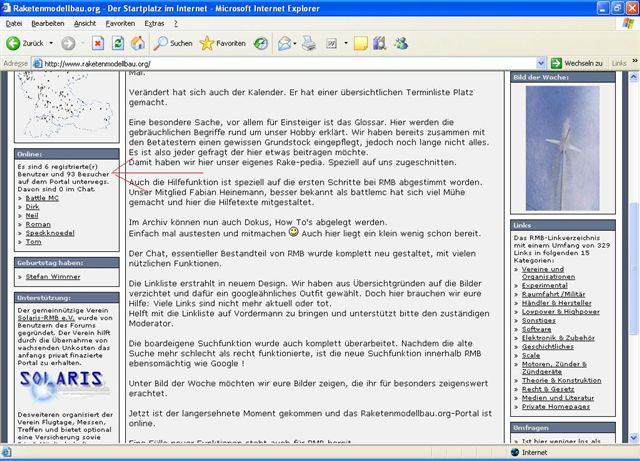Click the Mail envelope toolbar icon
This screenshot has width=640, height=461.
tap(284, 44)
